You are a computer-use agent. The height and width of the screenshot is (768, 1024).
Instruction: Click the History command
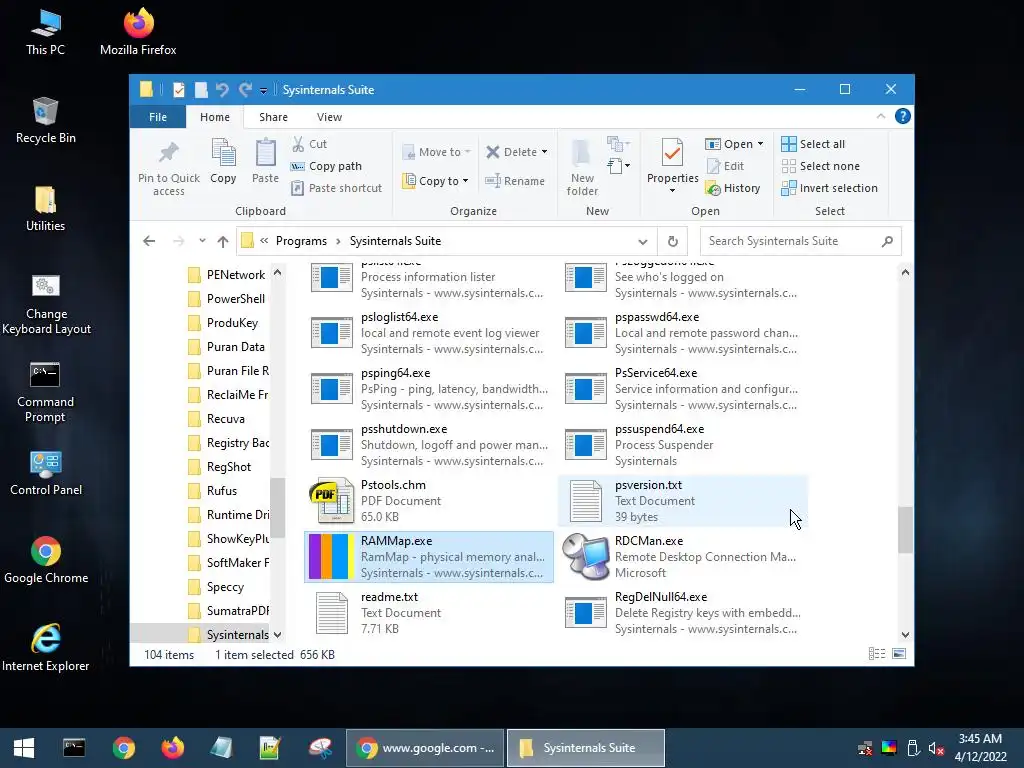click(733, 188)
